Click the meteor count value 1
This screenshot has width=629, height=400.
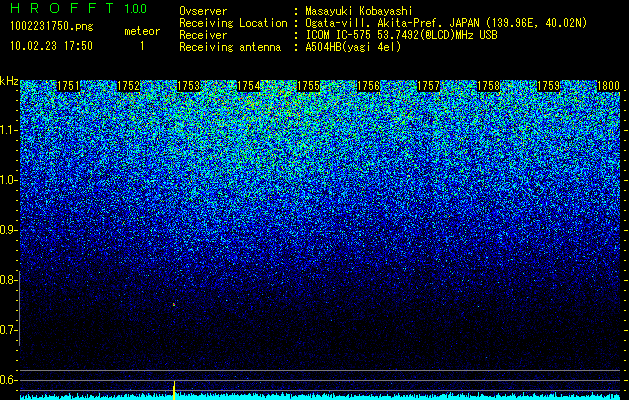[x=142, y=46]
